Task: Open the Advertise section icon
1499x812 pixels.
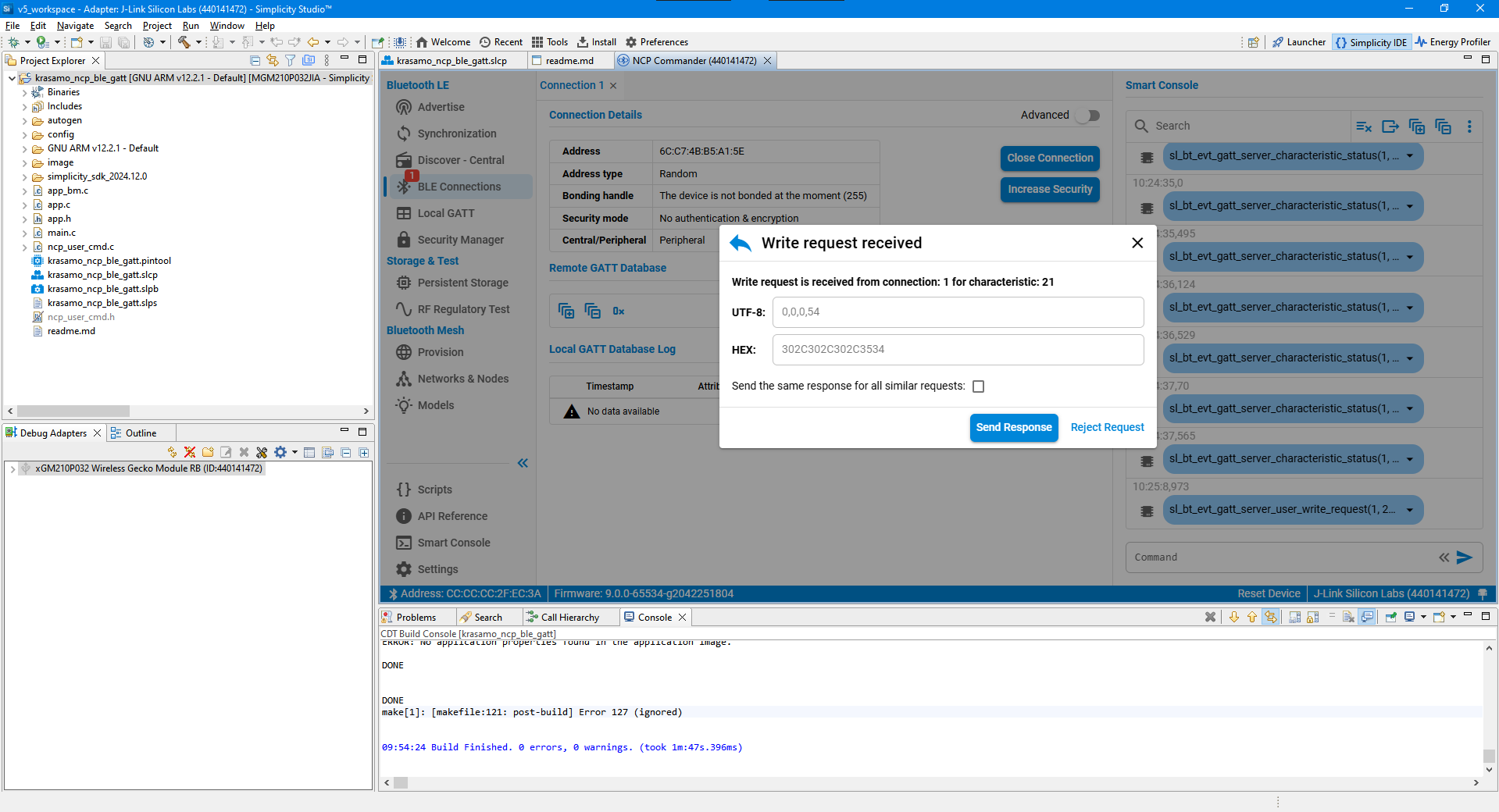Action: 404,107
